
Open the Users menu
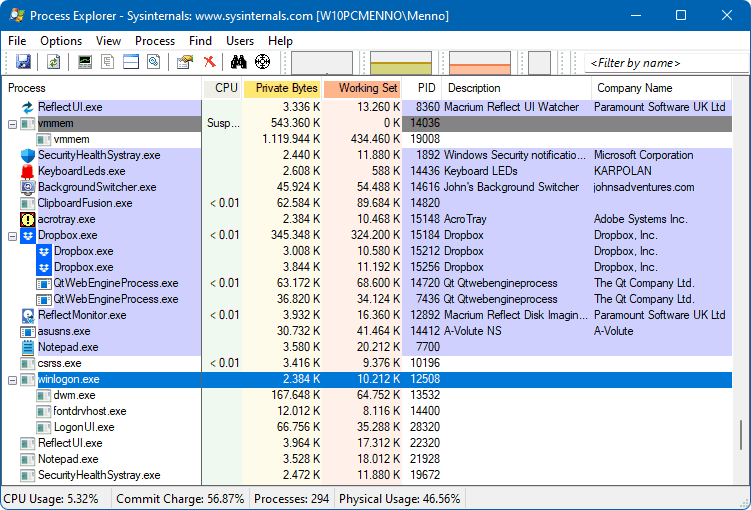pyautogui.click(x=239, y=41)
